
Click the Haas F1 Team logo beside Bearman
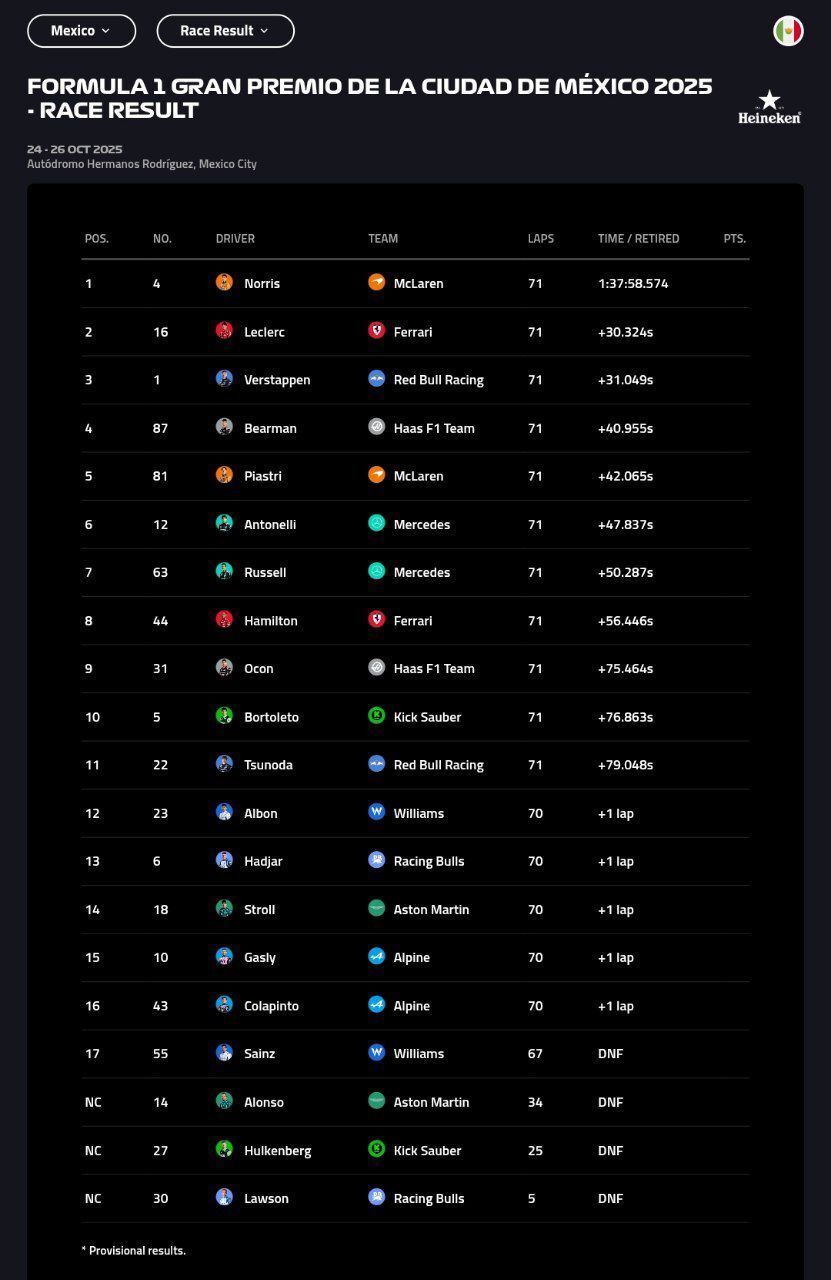376,427
